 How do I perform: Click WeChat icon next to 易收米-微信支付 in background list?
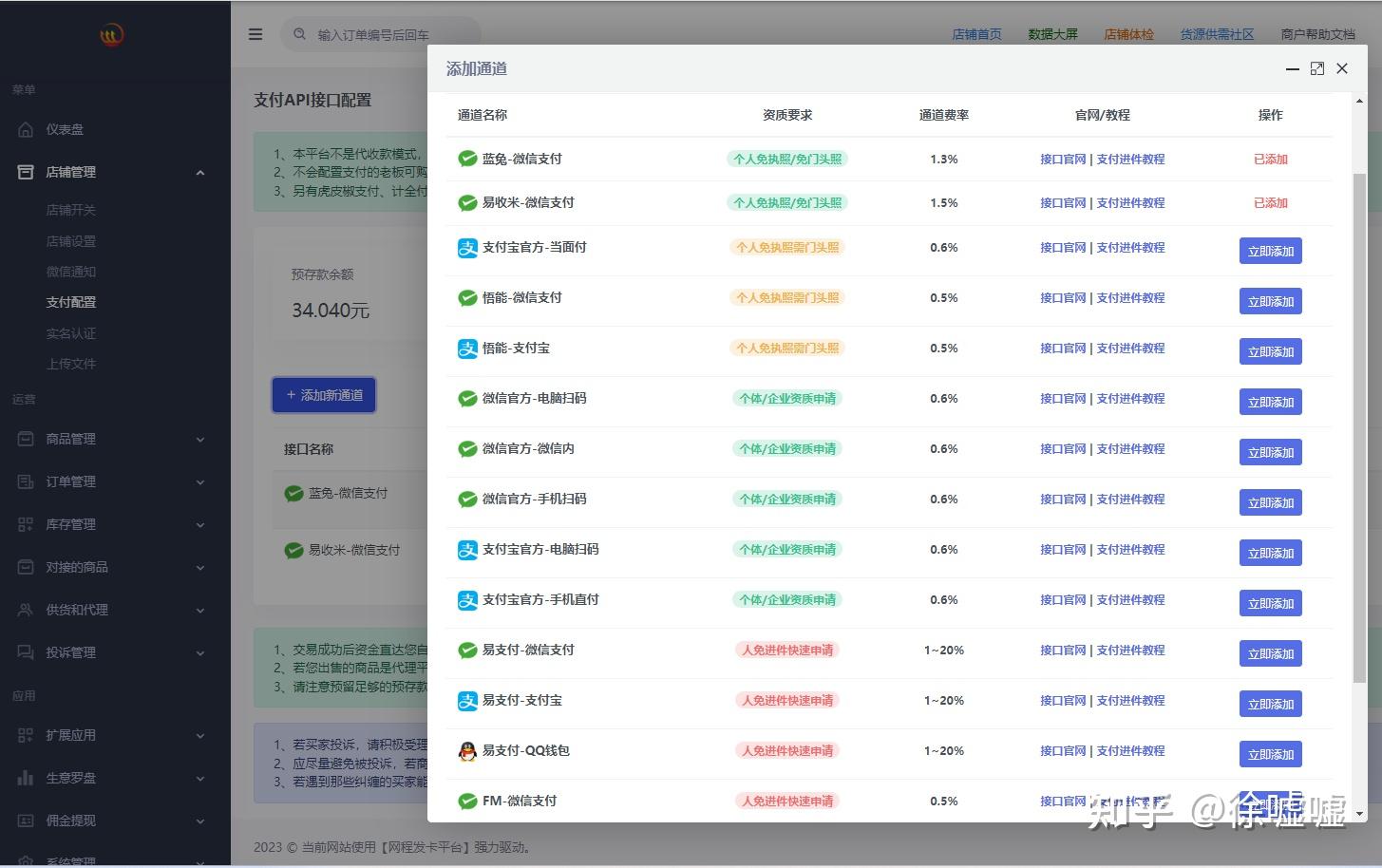(x=294, y=550)
